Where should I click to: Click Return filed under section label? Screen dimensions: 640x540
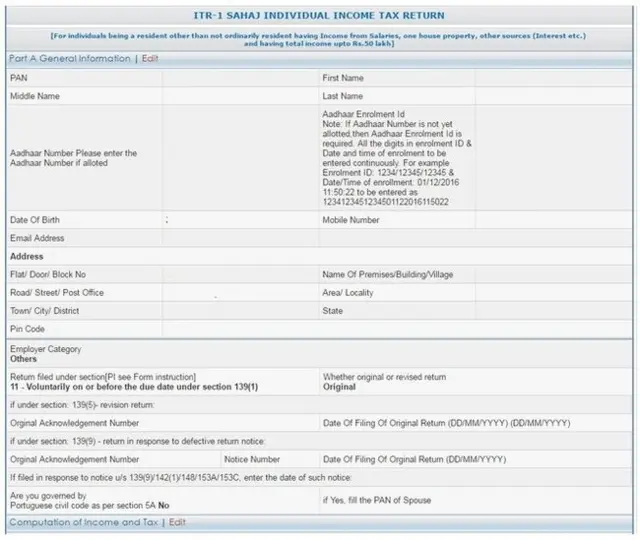tap(103, 377)
